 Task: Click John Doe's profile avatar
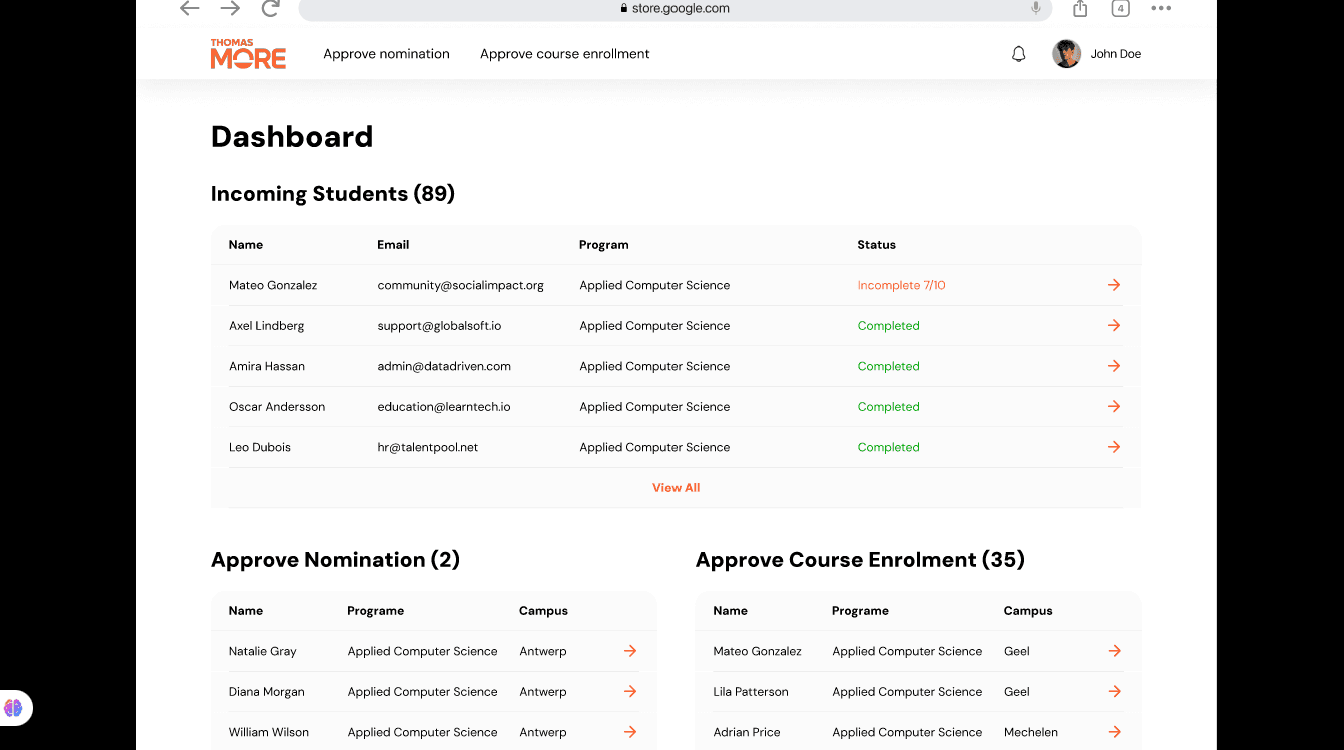pyautogui.click(x=1066, y=54)
